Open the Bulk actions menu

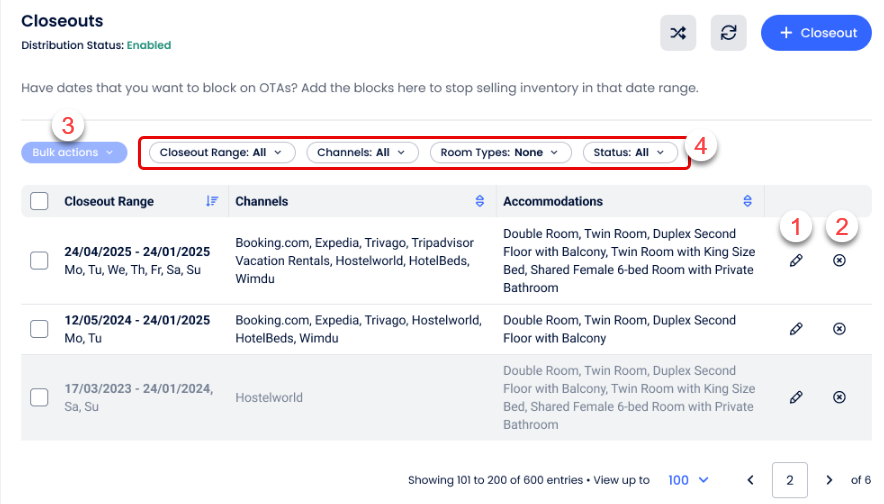74,153
